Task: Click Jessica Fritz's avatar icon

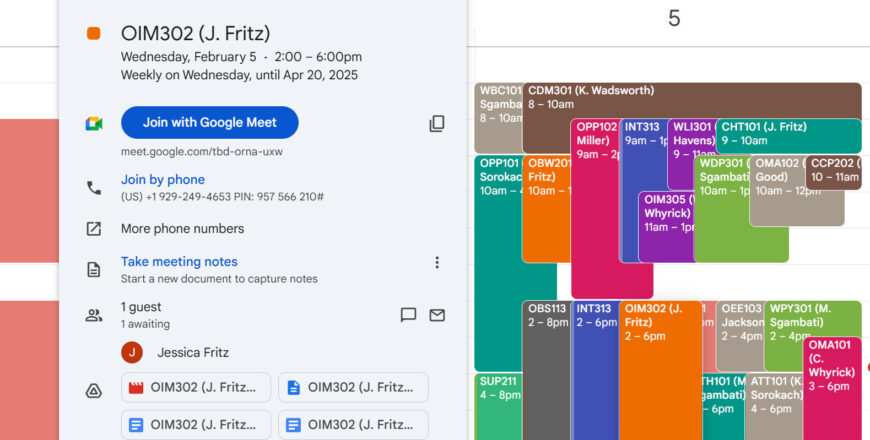Action: tap(132, 352)
